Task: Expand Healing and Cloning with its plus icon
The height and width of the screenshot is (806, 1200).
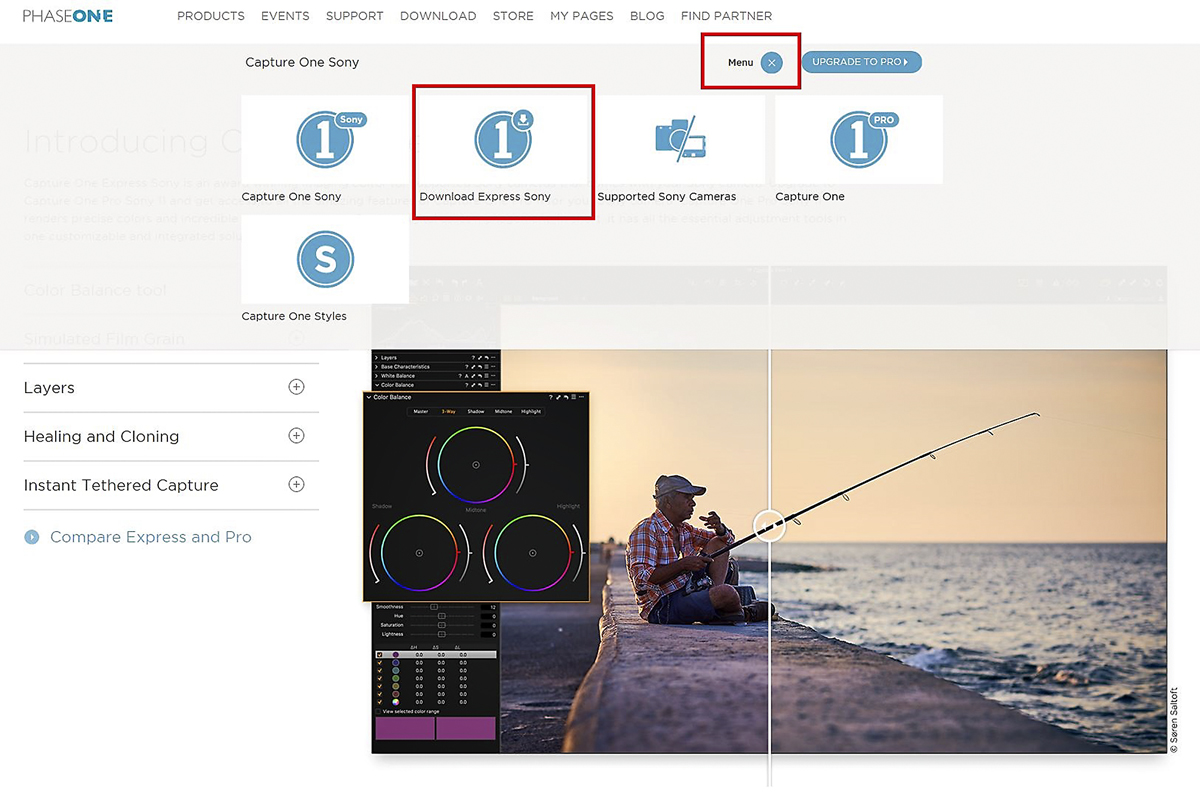Action: 296,436
